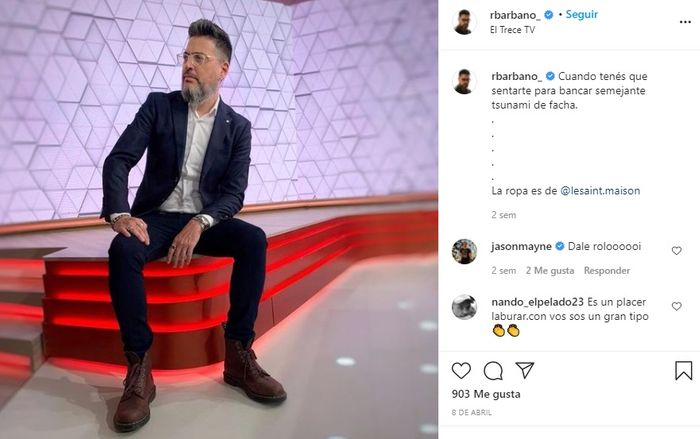Open comments with the speech bubble icon
700x439 pixels.
(493, 371)
